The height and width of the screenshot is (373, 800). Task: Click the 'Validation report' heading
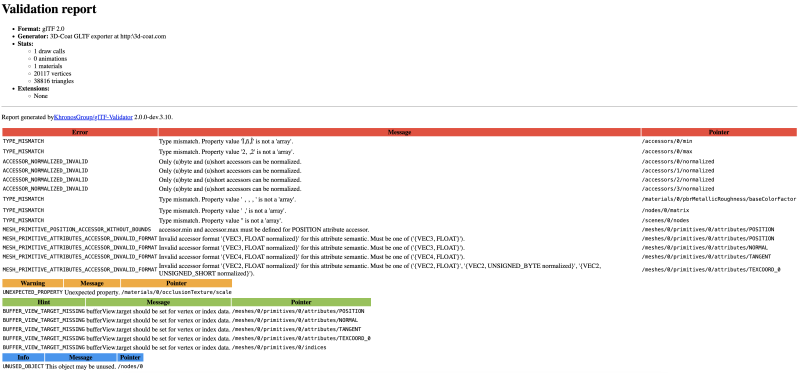pyautogui.click(x=49, y=9)
